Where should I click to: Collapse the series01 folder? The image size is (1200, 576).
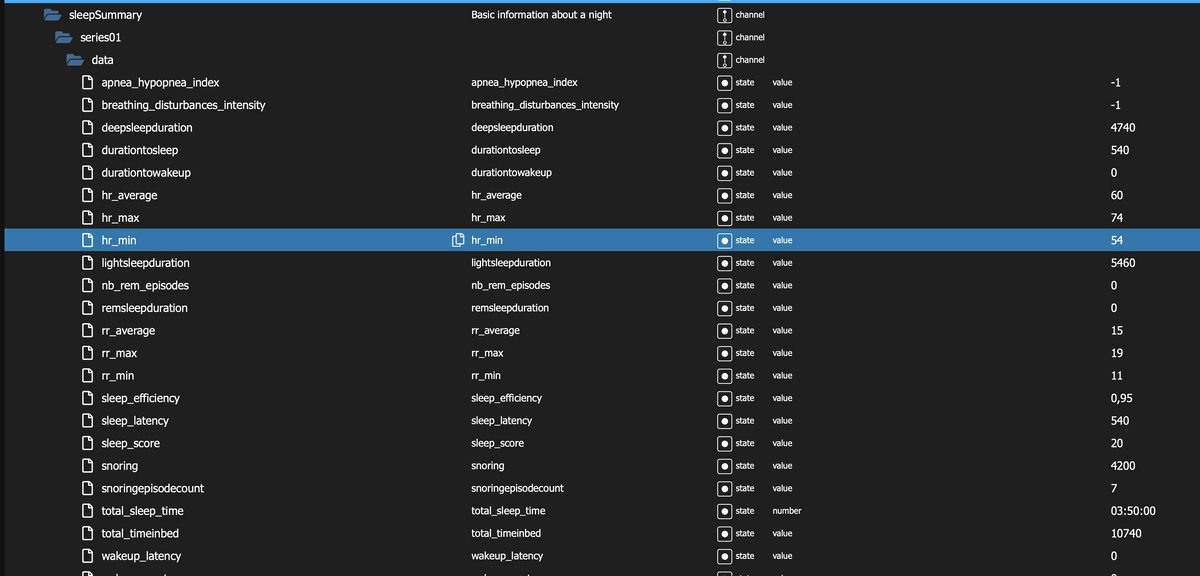coord(64,37)
